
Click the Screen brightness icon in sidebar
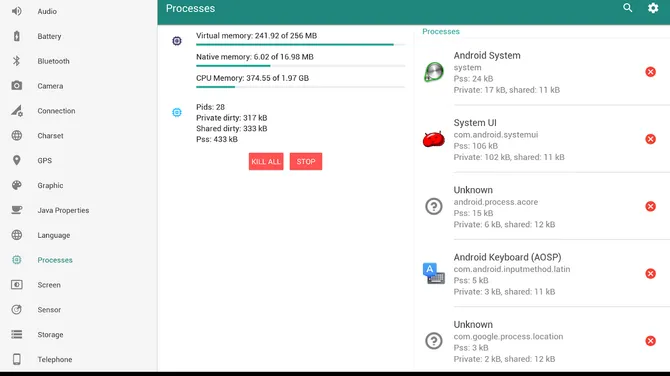click(17, 285)
